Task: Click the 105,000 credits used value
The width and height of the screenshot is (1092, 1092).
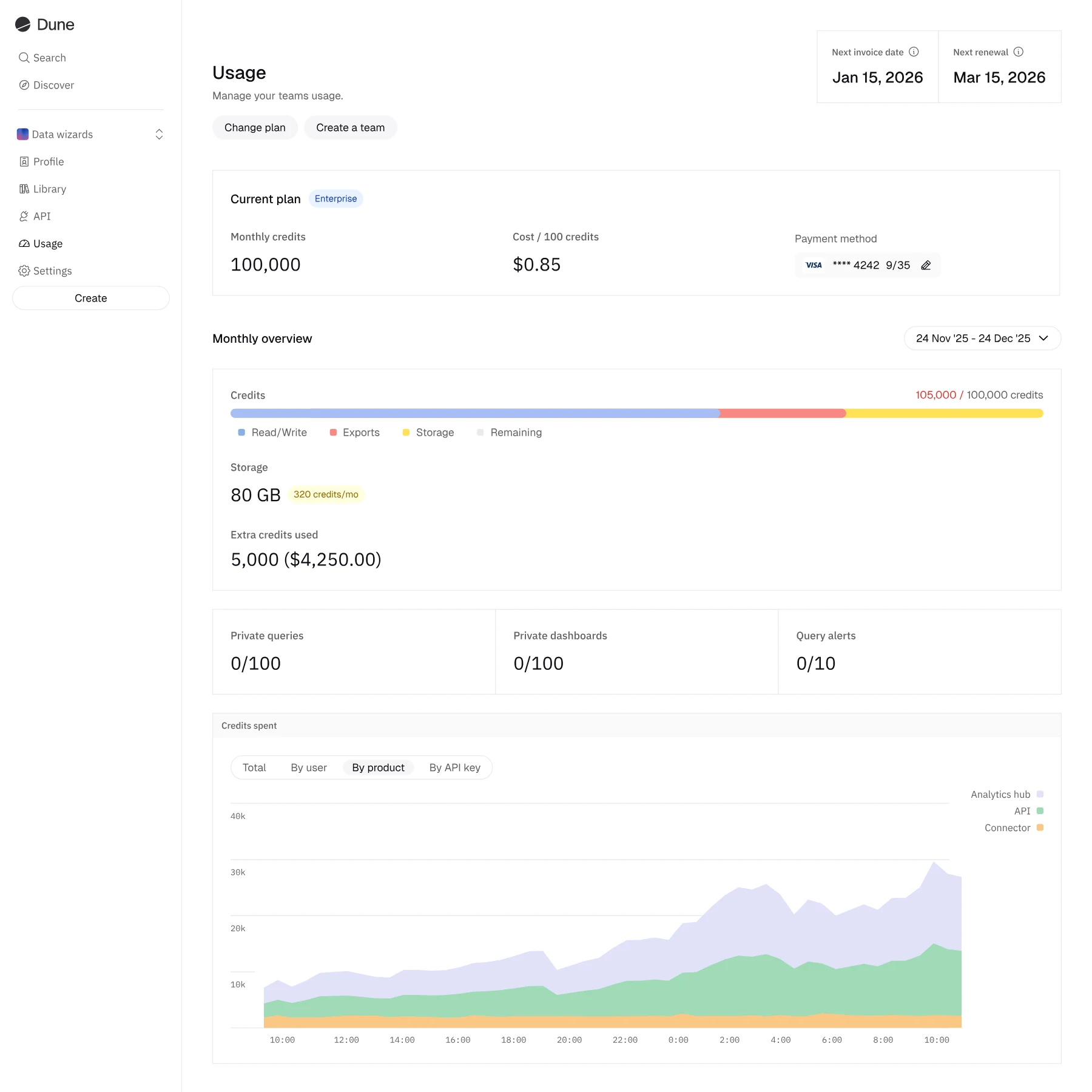Action: (935, 395)
